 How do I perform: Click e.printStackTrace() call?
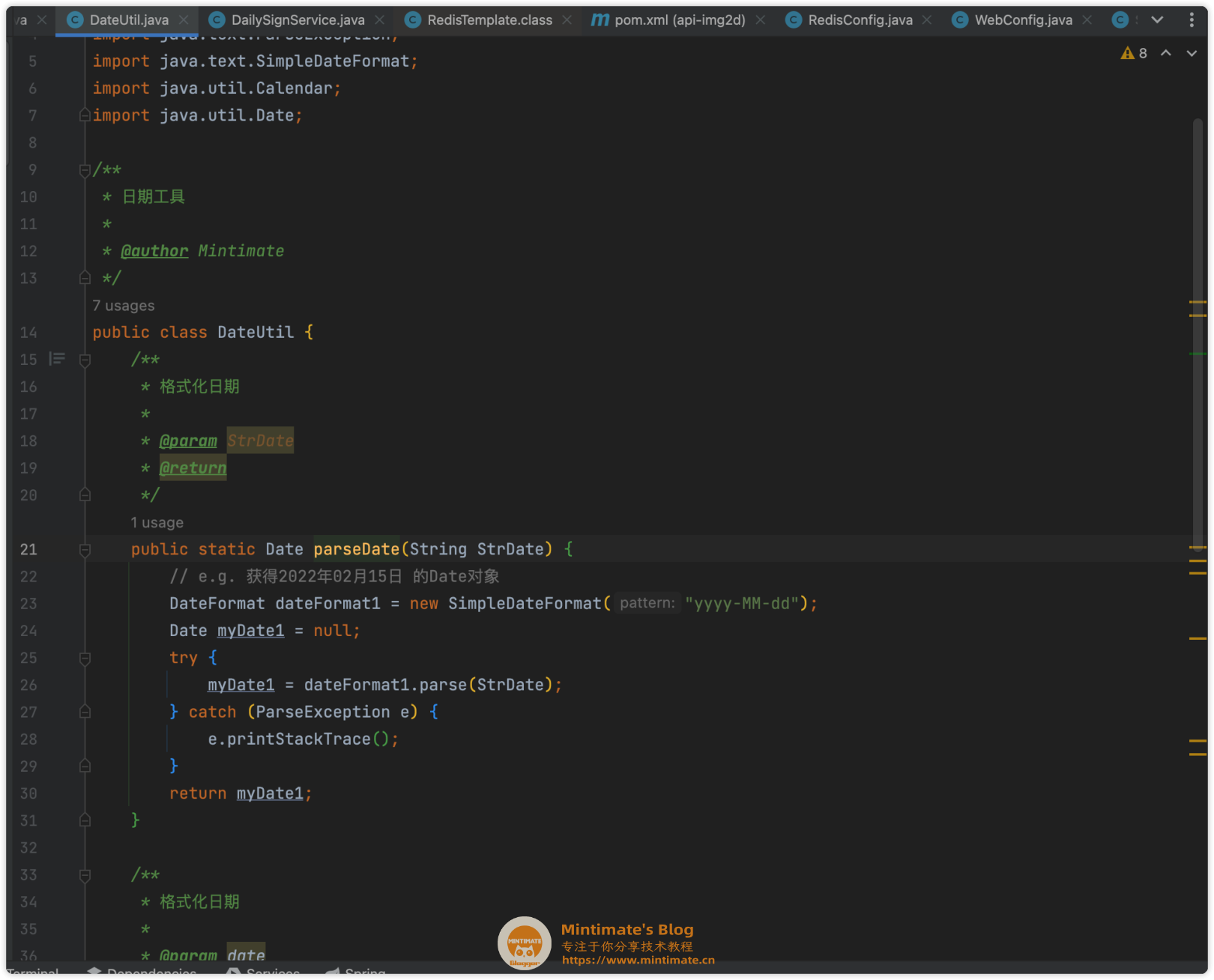298,739
